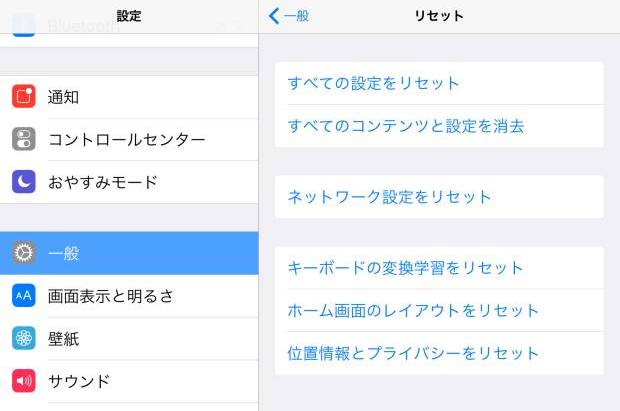Screen dimensions: 620x411
Task: Select すべての設定をリセット
Action: tap(439, 83)
